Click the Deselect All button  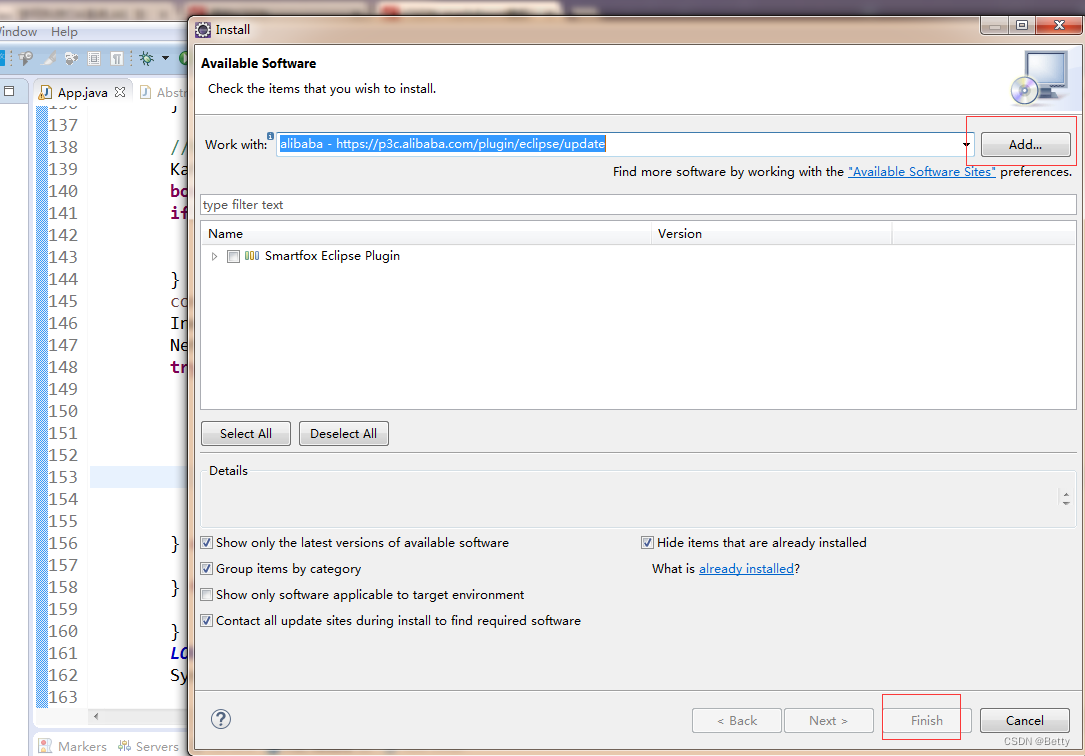(x=344, y=434)
